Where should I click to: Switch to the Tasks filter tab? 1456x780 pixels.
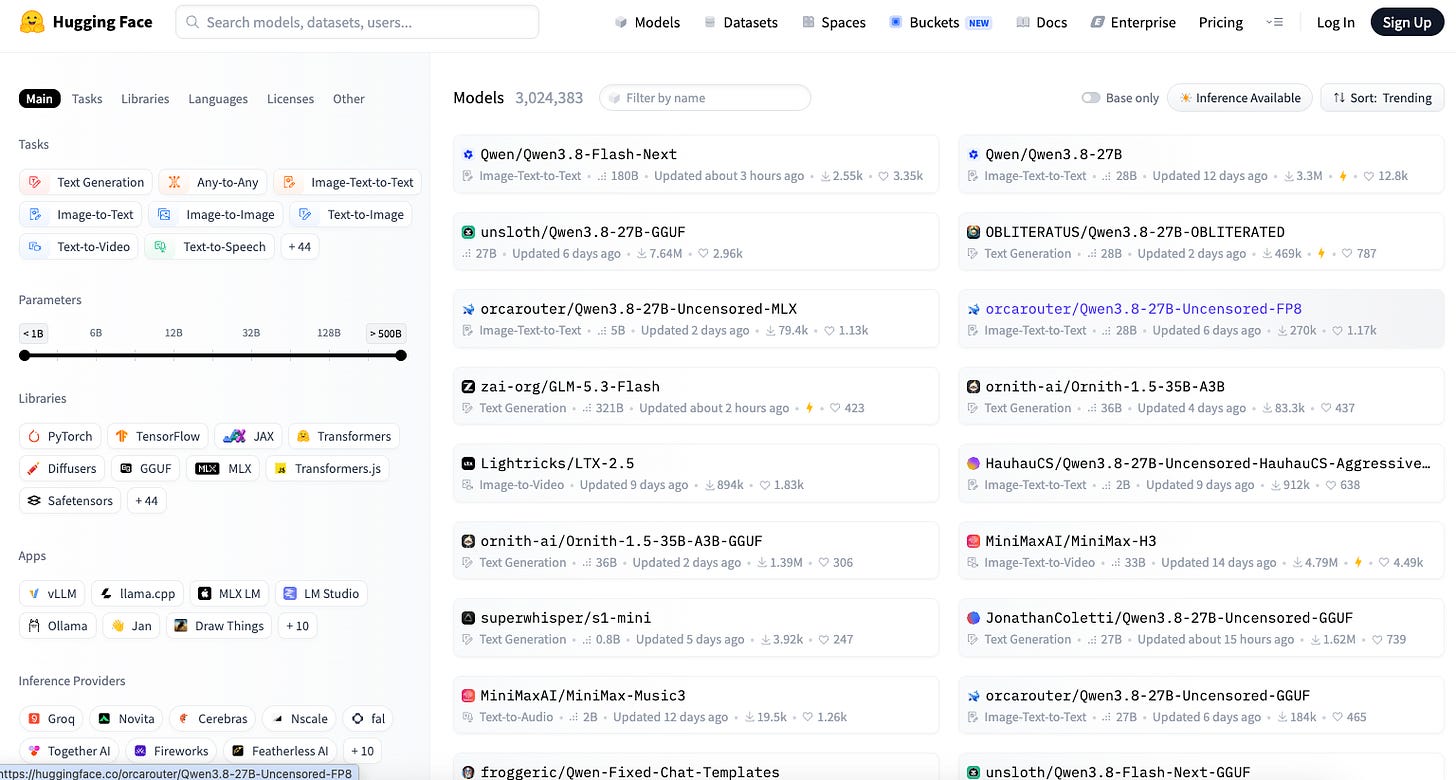click(87, 98)
